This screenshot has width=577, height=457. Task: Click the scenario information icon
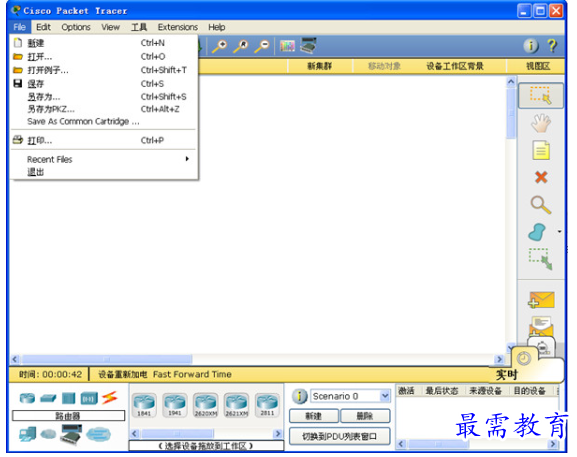point(299,396)
